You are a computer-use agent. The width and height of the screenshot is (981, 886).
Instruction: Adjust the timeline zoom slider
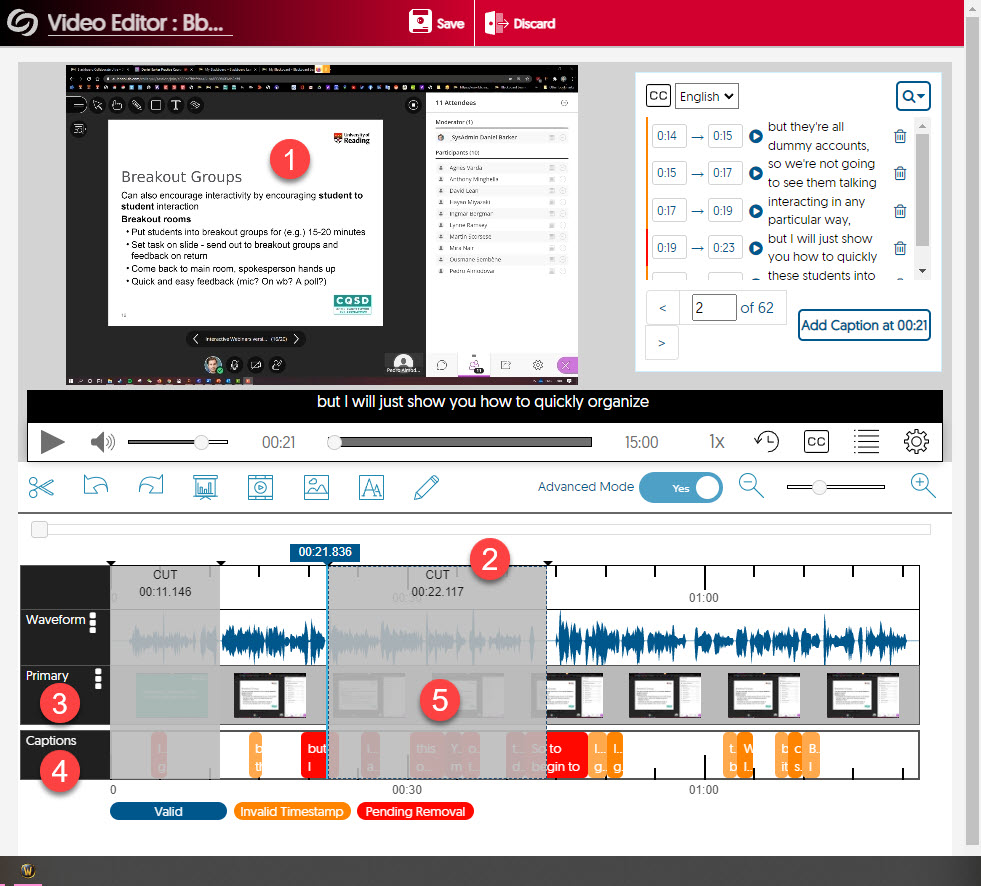click(835, 487)
